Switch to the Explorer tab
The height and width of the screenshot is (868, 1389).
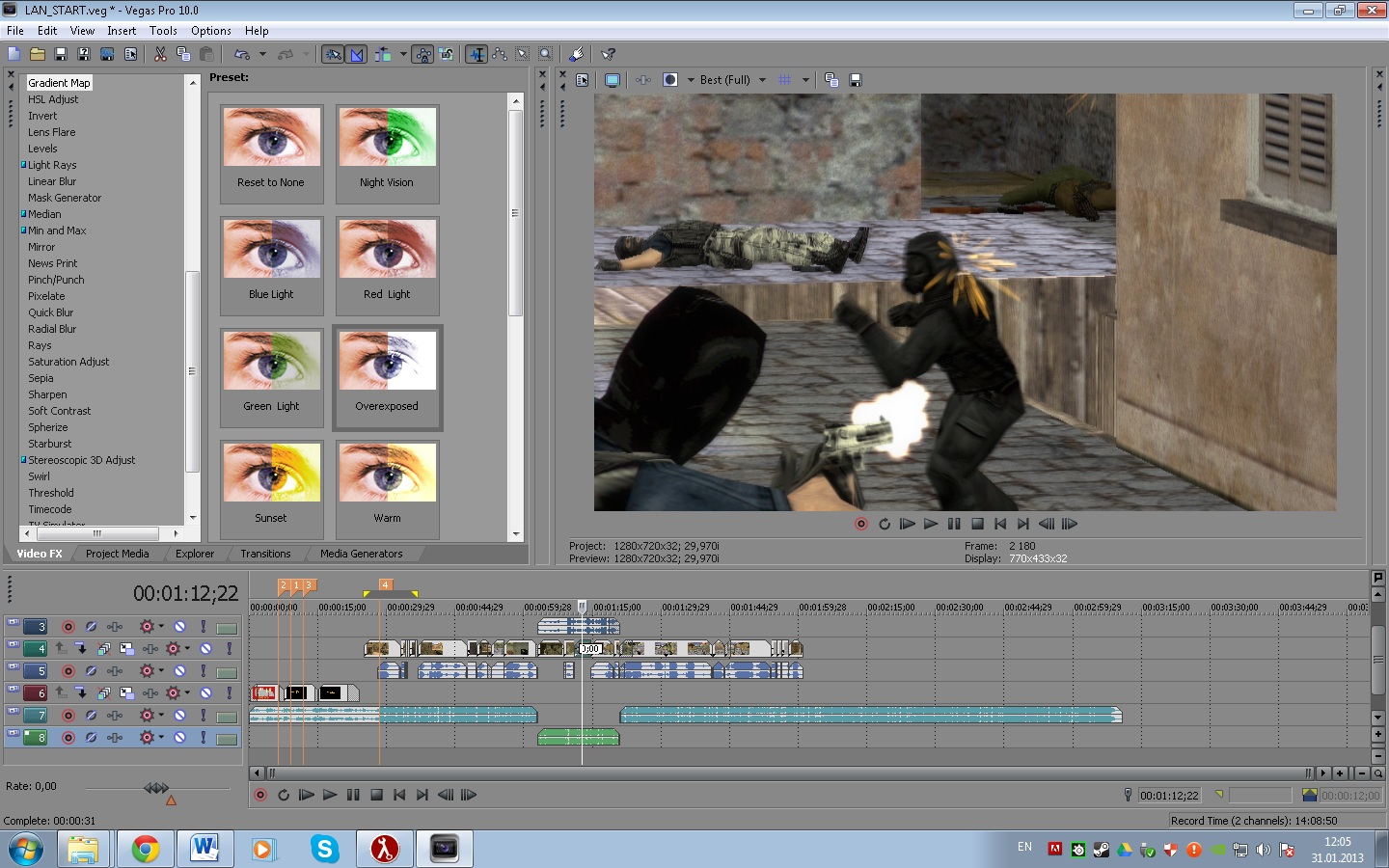coord(195,554)
